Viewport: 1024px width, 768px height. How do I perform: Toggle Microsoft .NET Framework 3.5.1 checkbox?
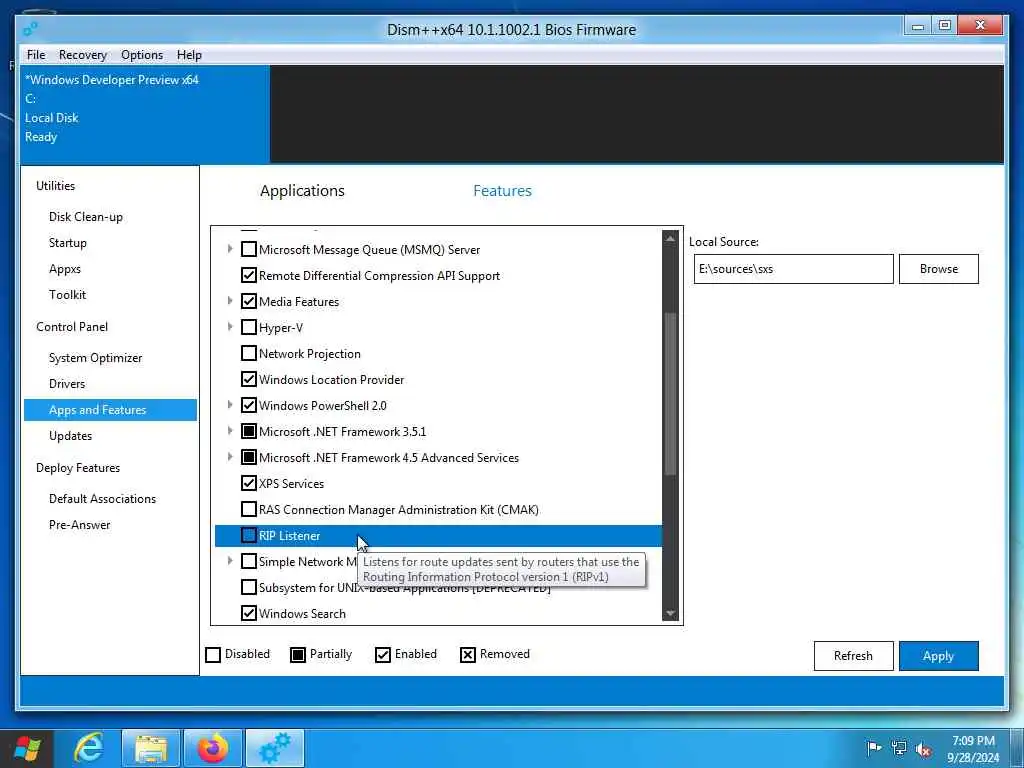coord(248,432)
